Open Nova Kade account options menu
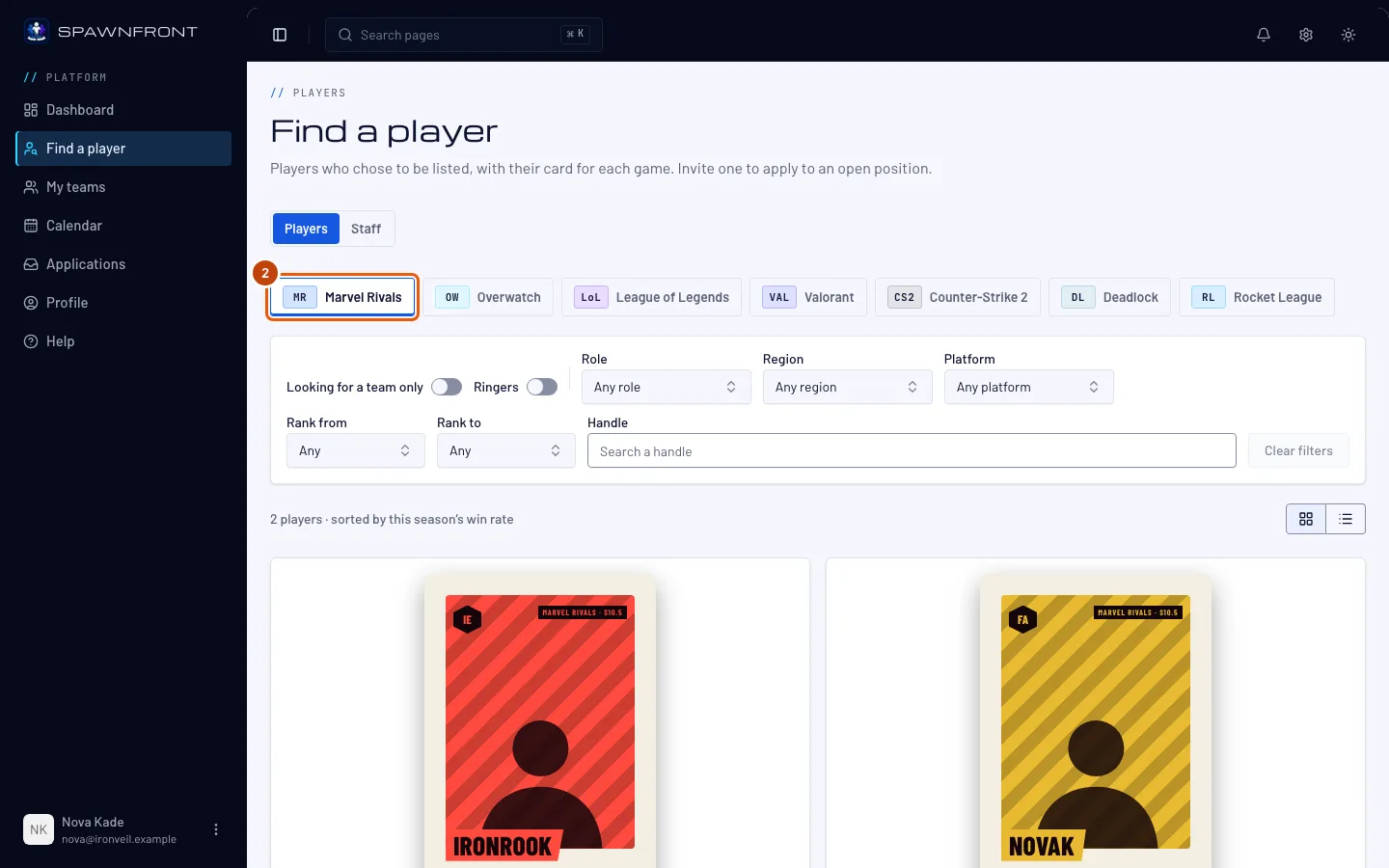Viewport: 1389px width, 868px height. click(216, 829)
